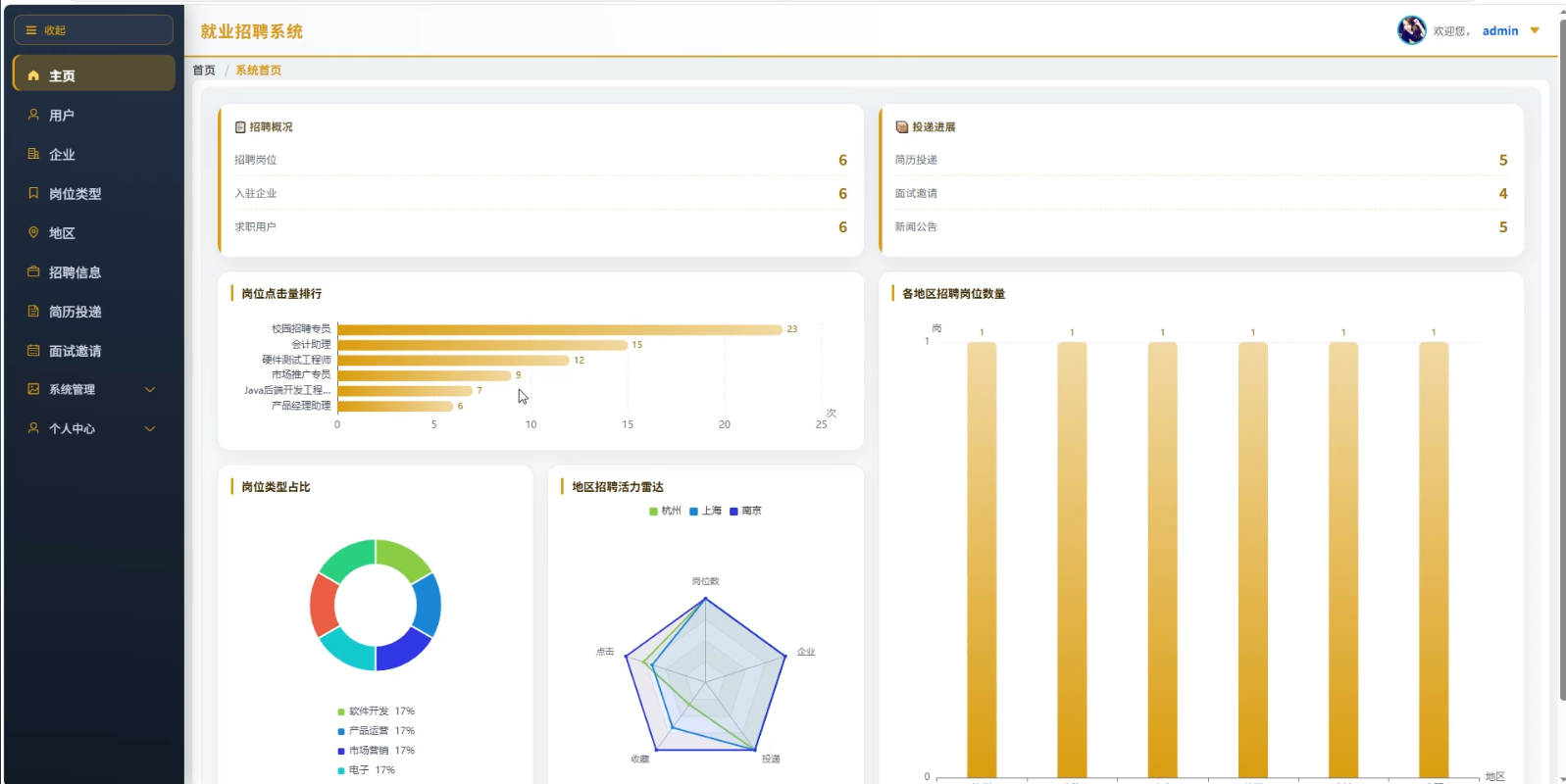
Task: Open the 用户 menu item
Action: 94,115
